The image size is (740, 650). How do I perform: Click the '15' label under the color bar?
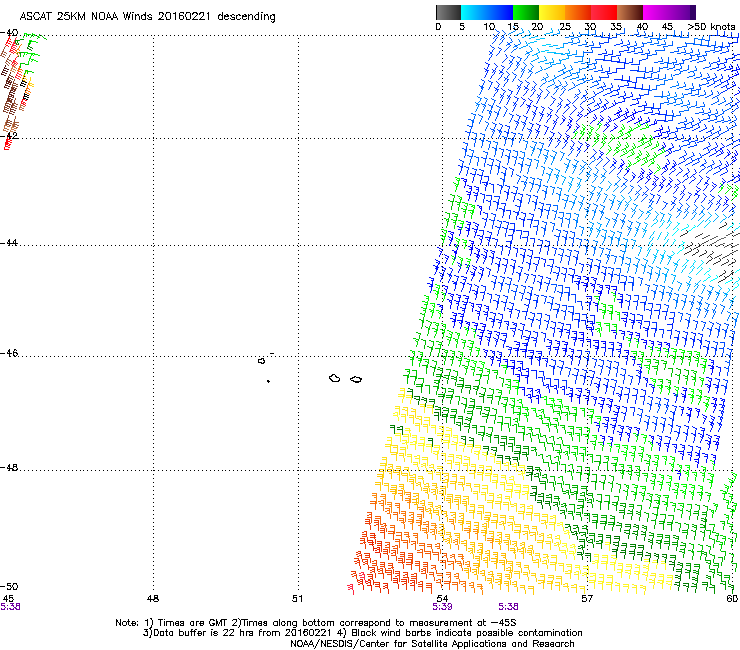tap(513, 27)
